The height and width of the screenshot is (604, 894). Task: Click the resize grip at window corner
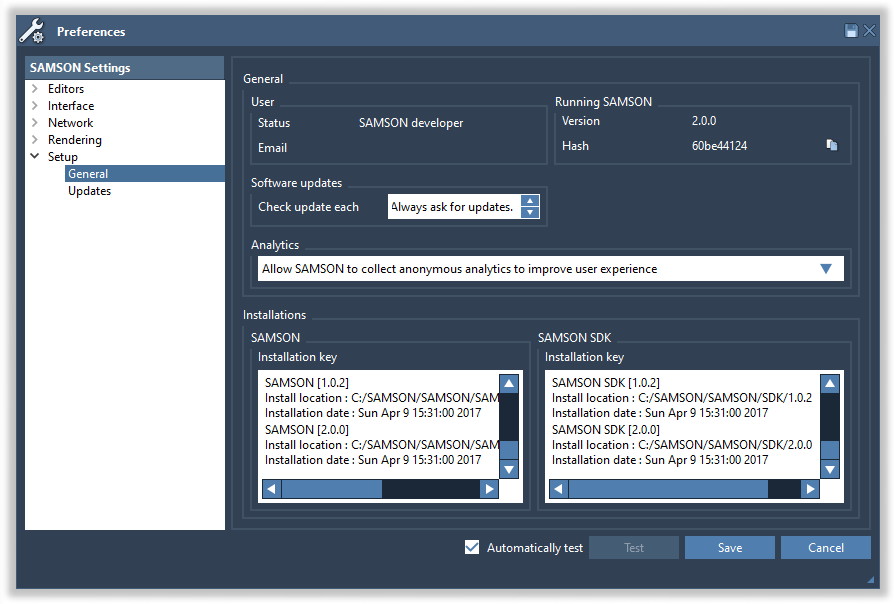pyautogui.click(x=869, y=579)
